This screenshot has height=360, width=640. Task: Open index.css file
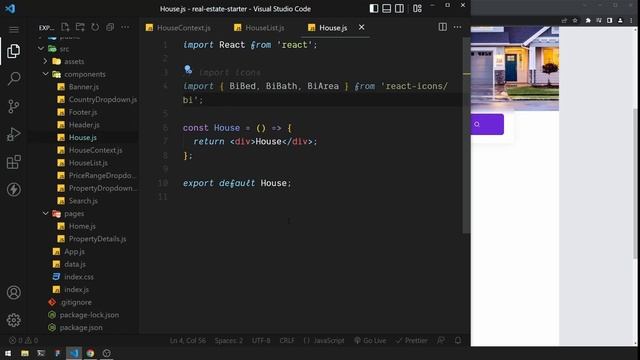coord(79,277)
